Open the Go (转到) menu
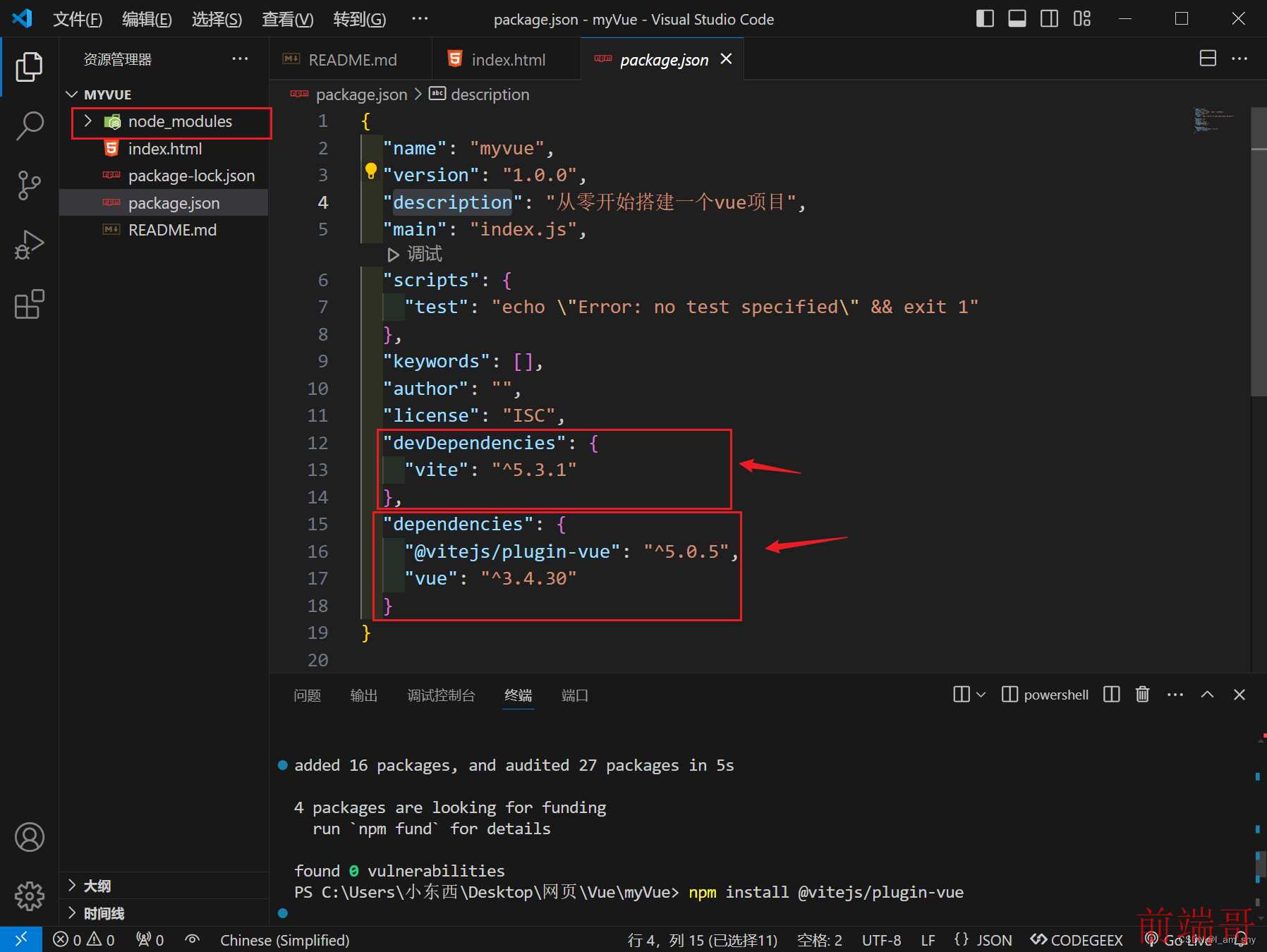 point(359,19)
